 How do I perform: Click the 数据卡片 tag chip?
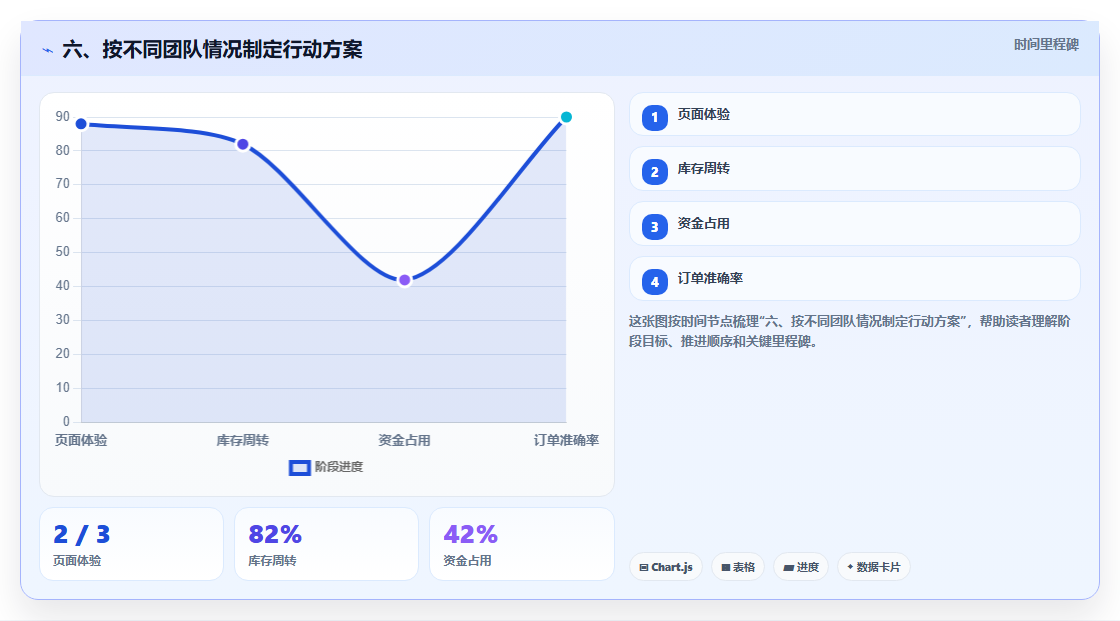coord(874,567)
